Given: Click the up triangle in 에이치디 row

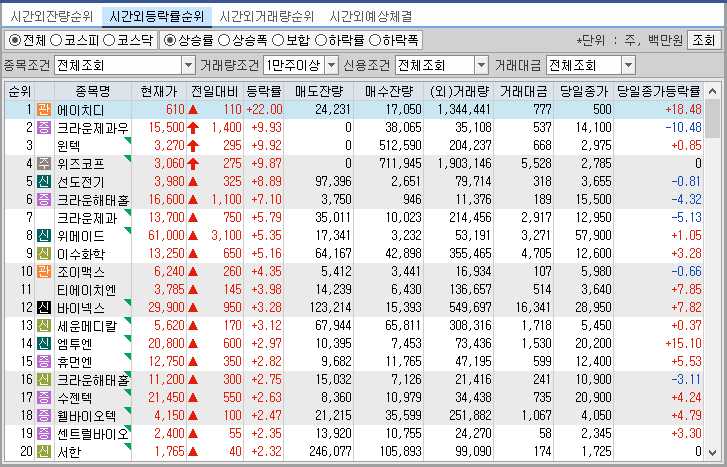Looking at the screenshot, I should click(193, 110).
